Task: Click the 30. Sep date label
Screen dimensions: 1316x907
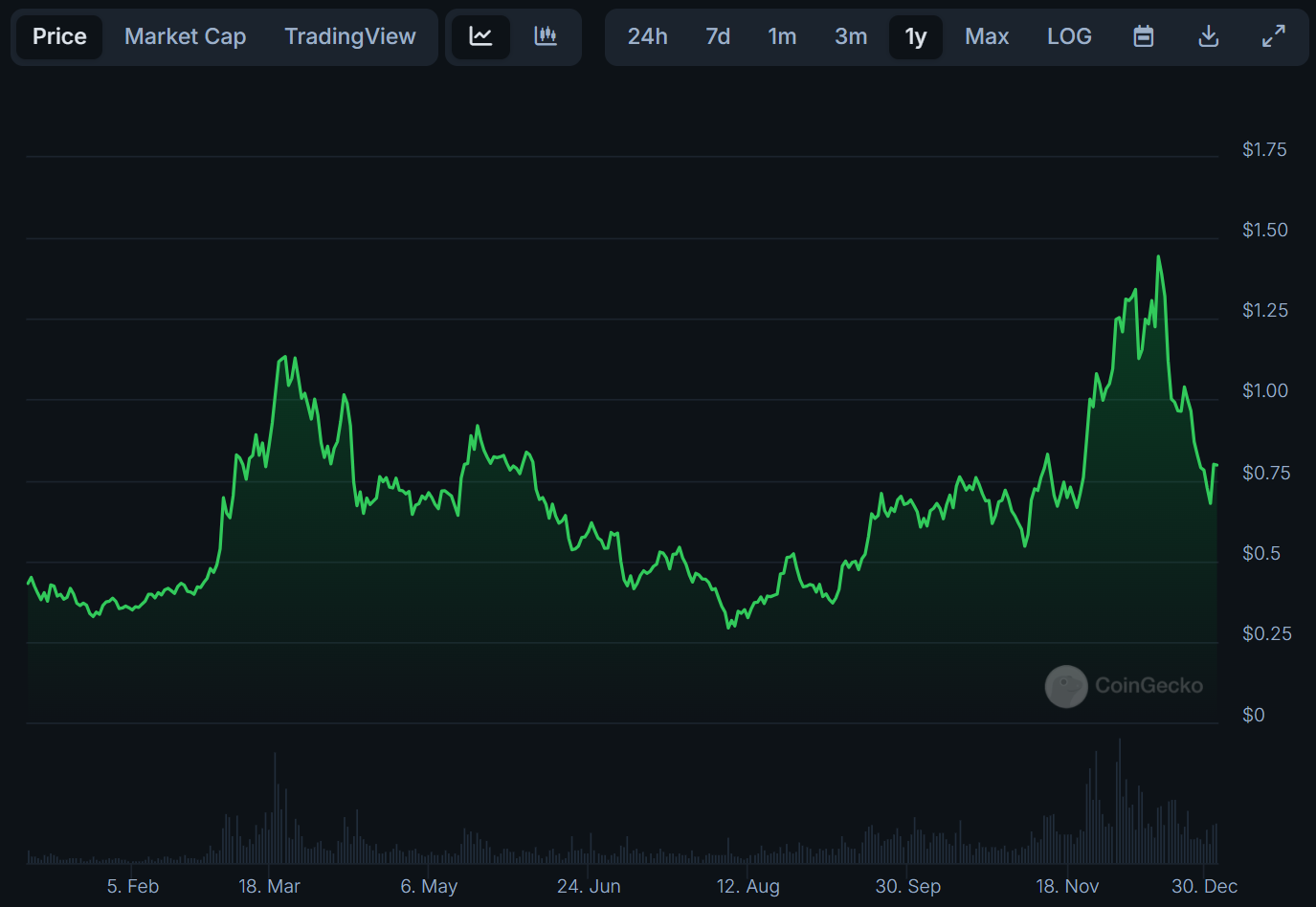Action: coord(908,886)
